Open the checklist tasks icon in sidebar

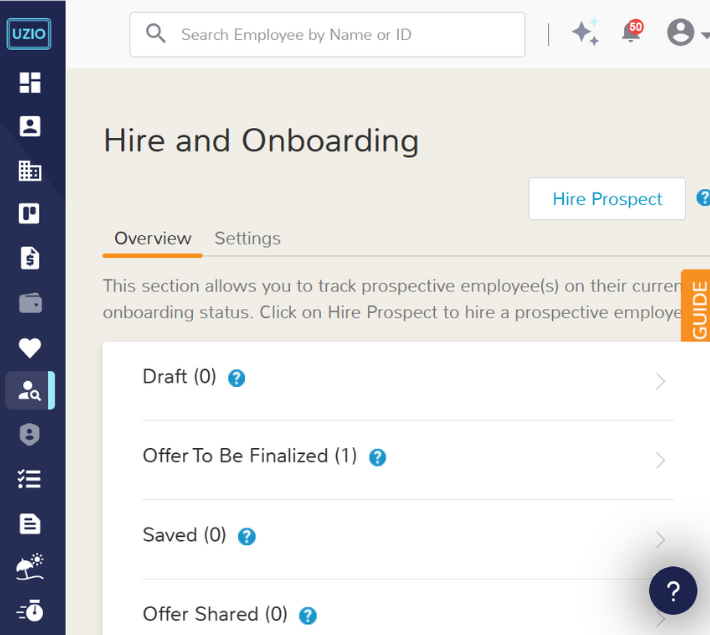[x=30, y=479]
